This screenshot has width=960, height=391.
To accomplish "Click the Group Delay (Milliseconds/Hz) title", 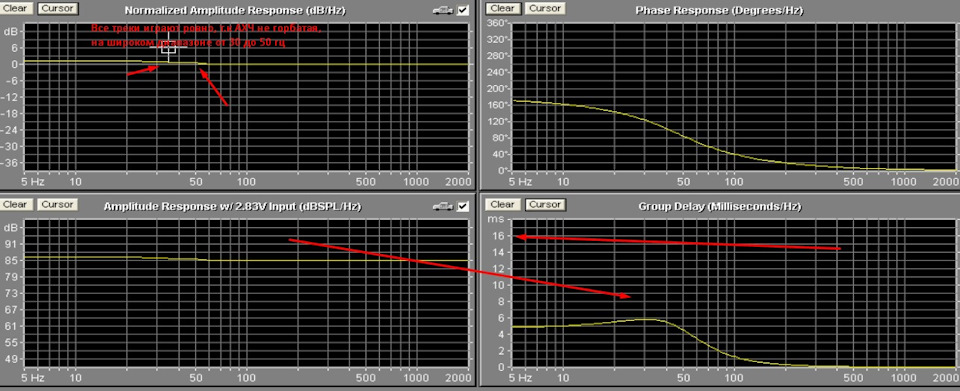I will (719, 207).
